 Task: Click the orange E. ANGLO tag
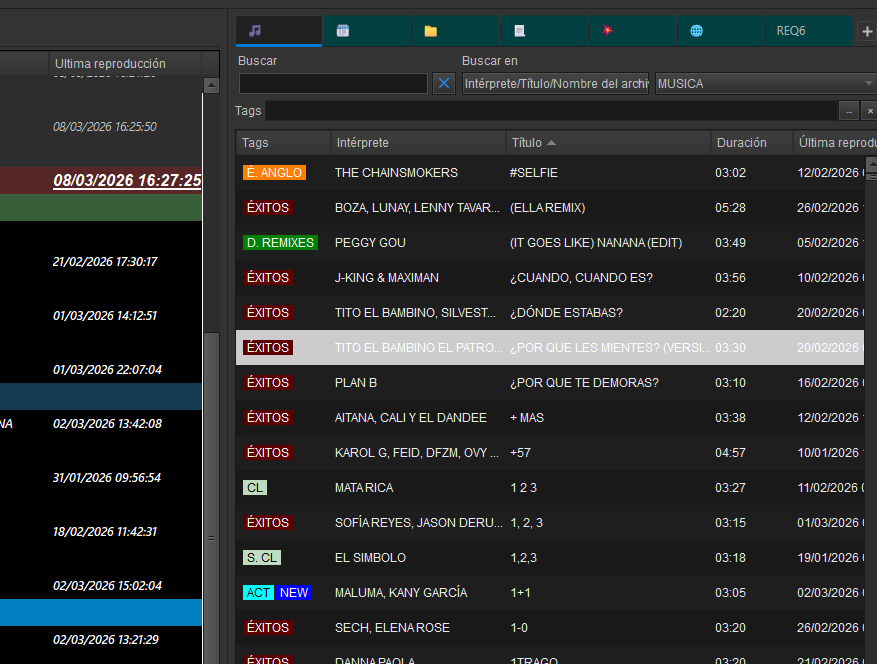(x=274, y=173)
